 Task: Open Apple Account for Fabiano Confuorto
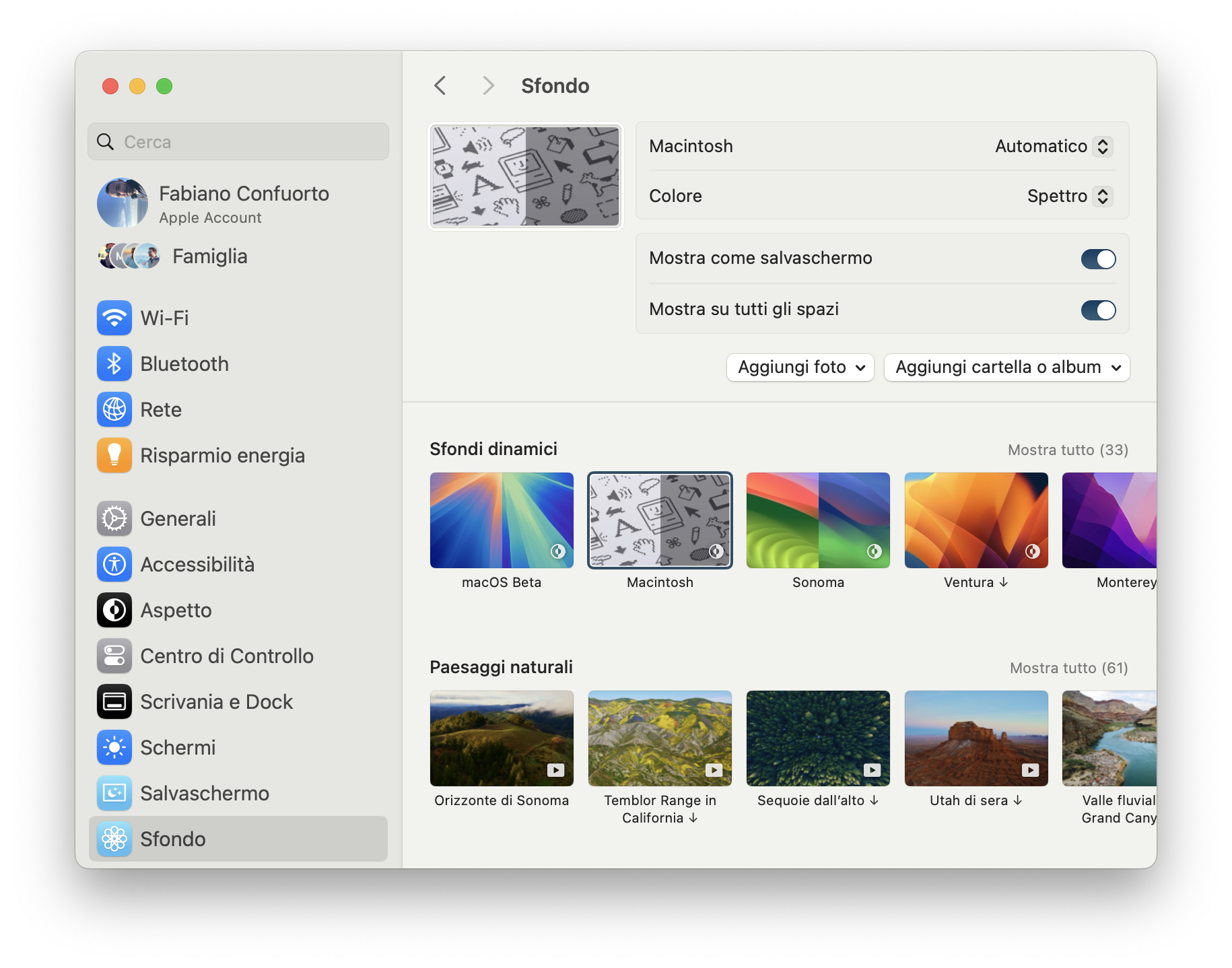click(x=238, y=203)
